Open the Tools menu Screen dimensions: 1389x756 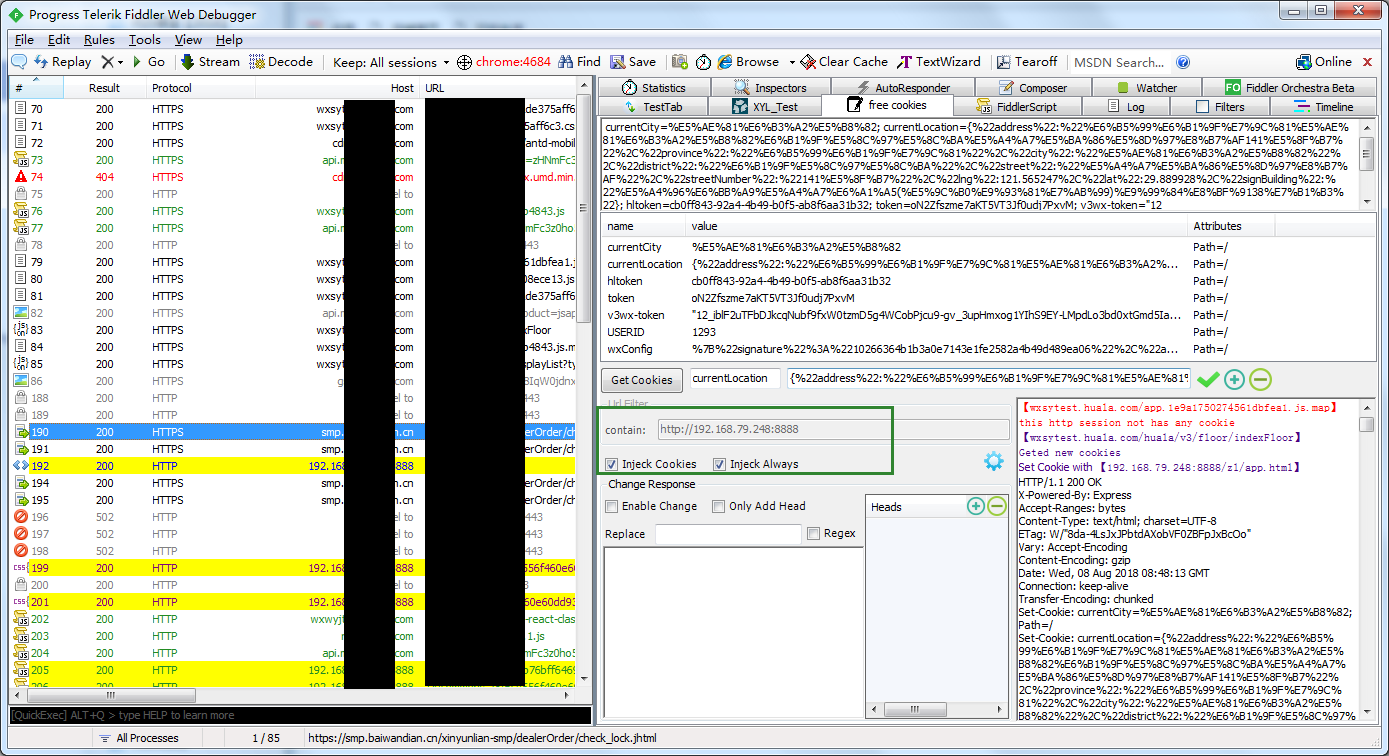[x=145, y=40]
